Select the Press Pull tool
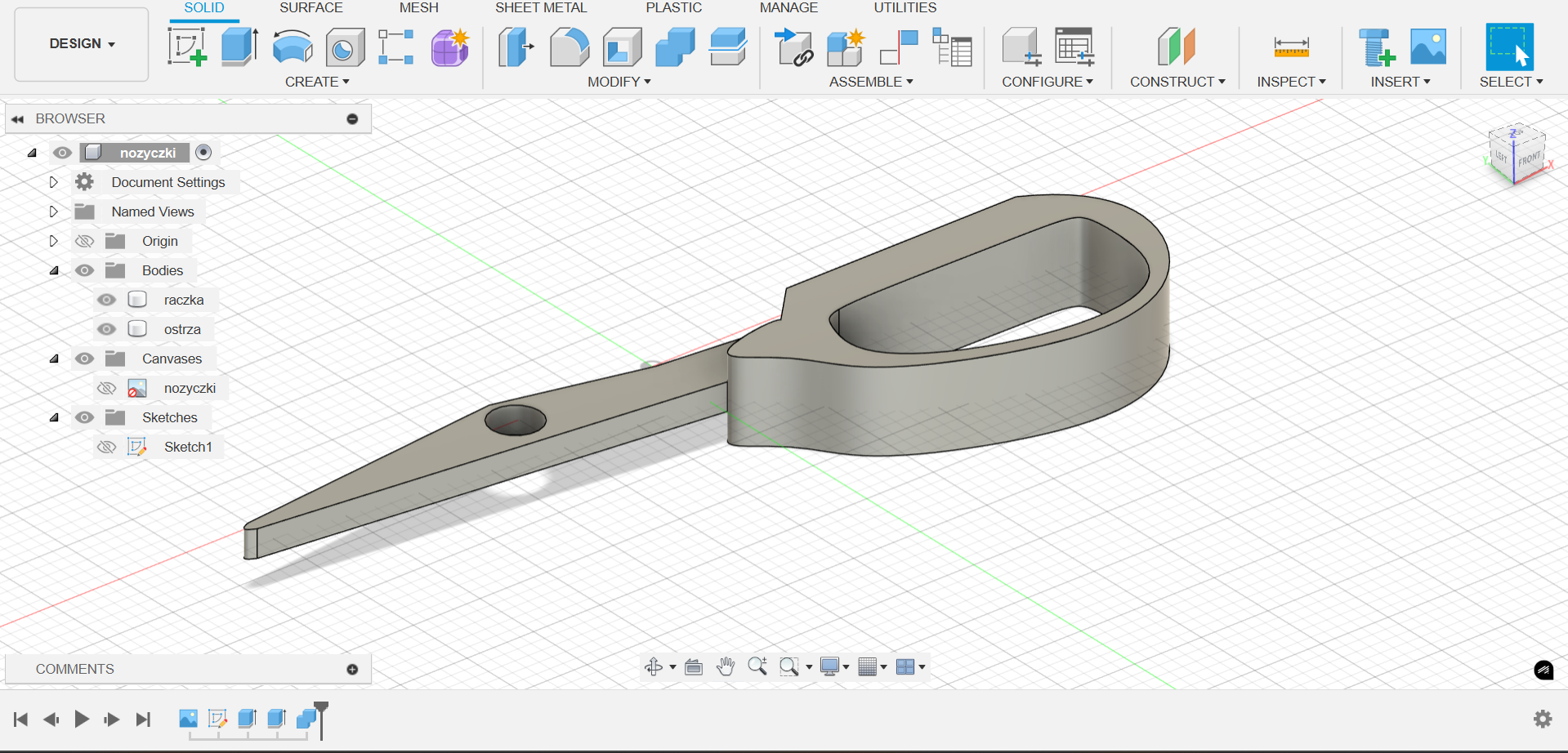Viewport: 1568px width, 753px height. 516,47
